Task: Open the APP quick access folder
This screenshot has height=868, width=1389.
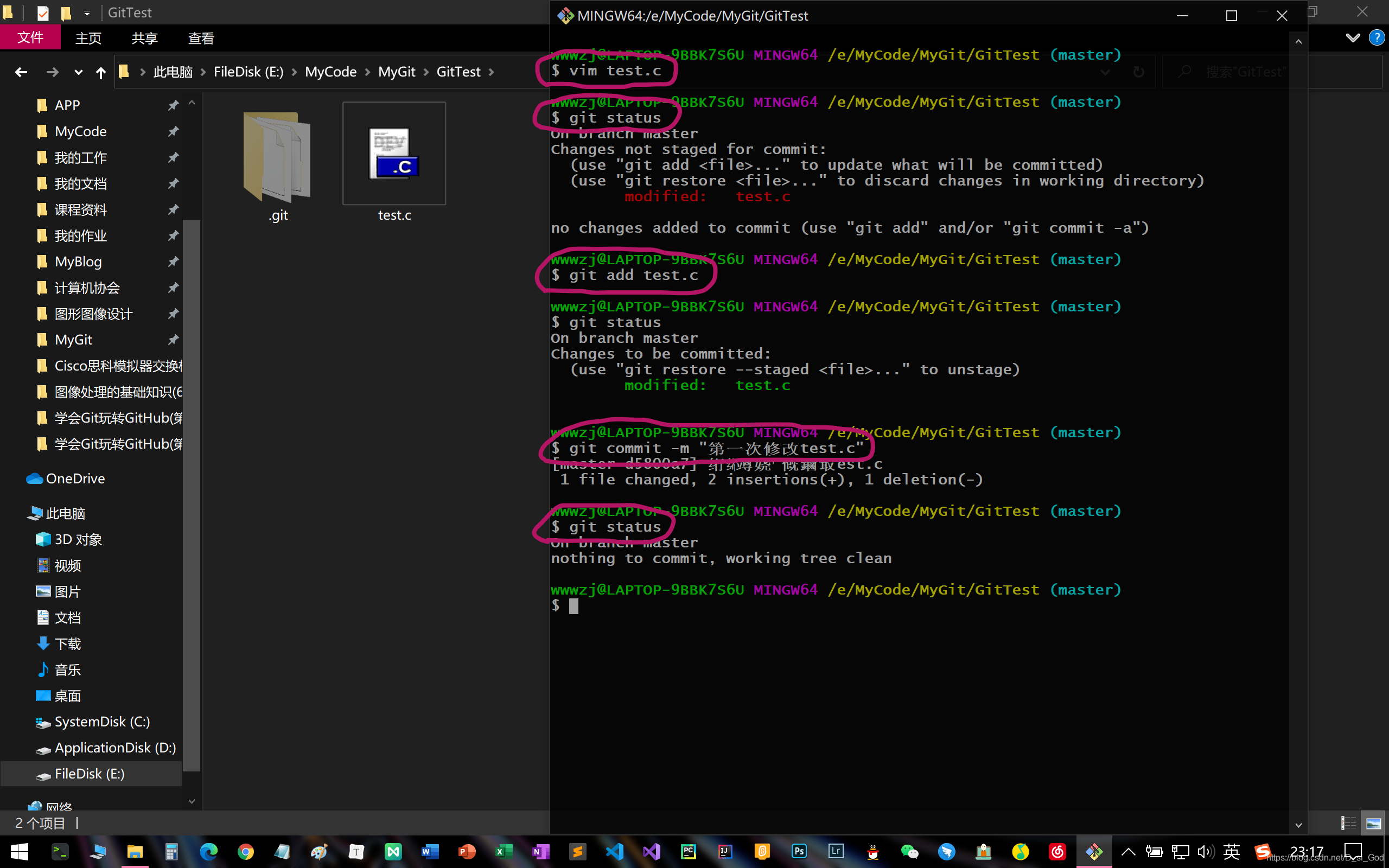Action: click(67, 106)
